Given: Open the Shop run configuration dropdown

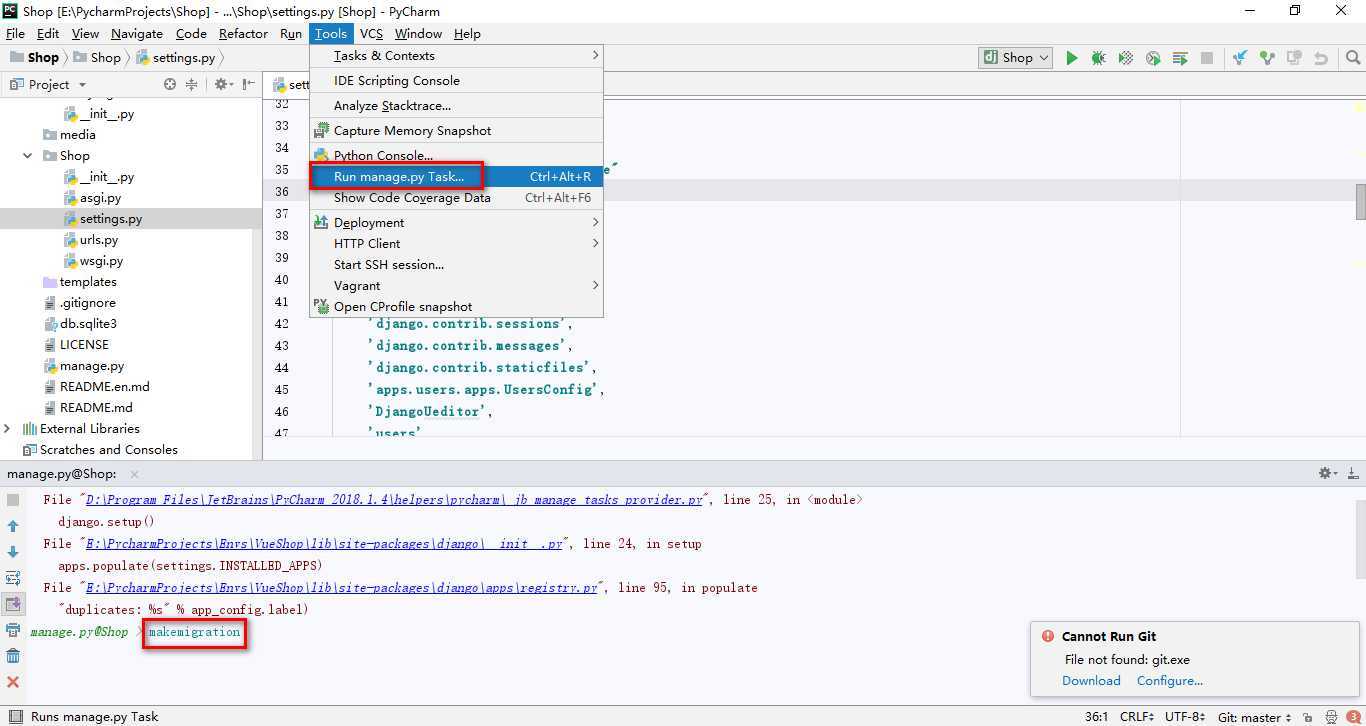Looking at the screenshot, I should 1016,58.
